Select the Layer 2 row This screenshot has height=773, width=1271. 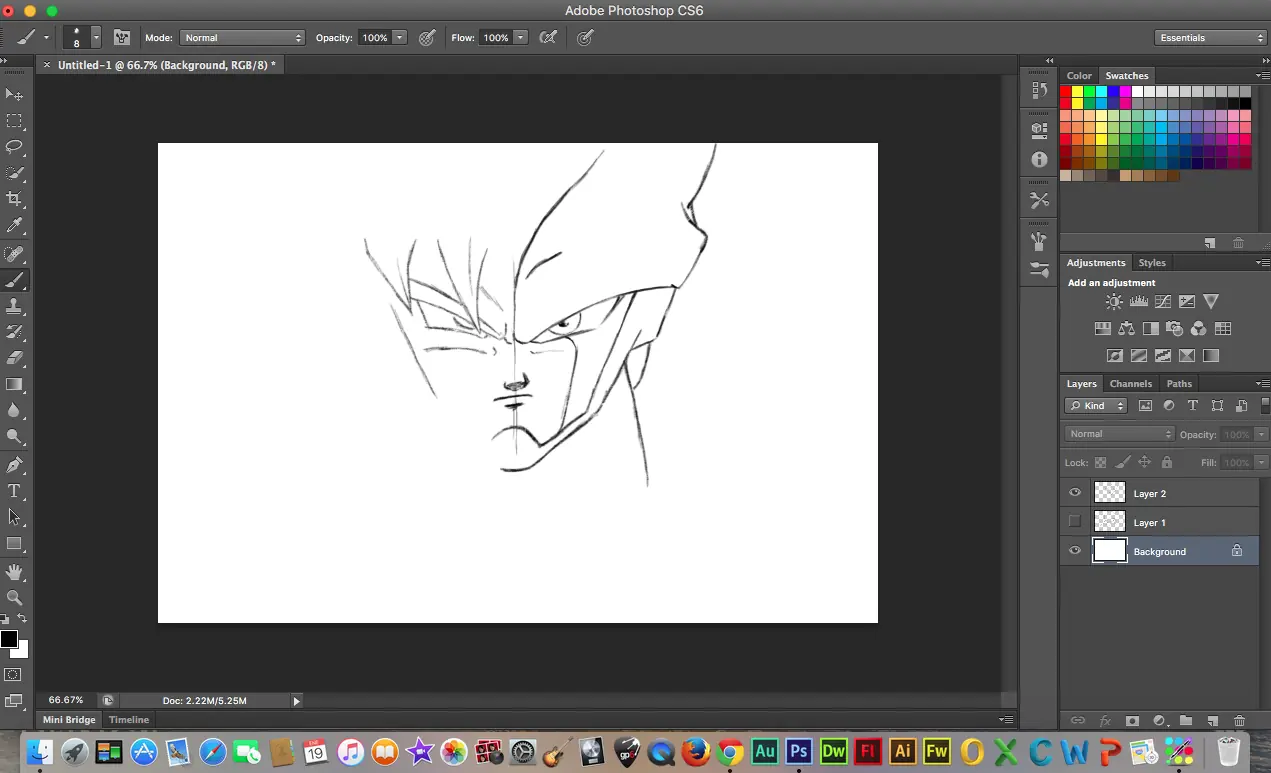[1159, 493]
